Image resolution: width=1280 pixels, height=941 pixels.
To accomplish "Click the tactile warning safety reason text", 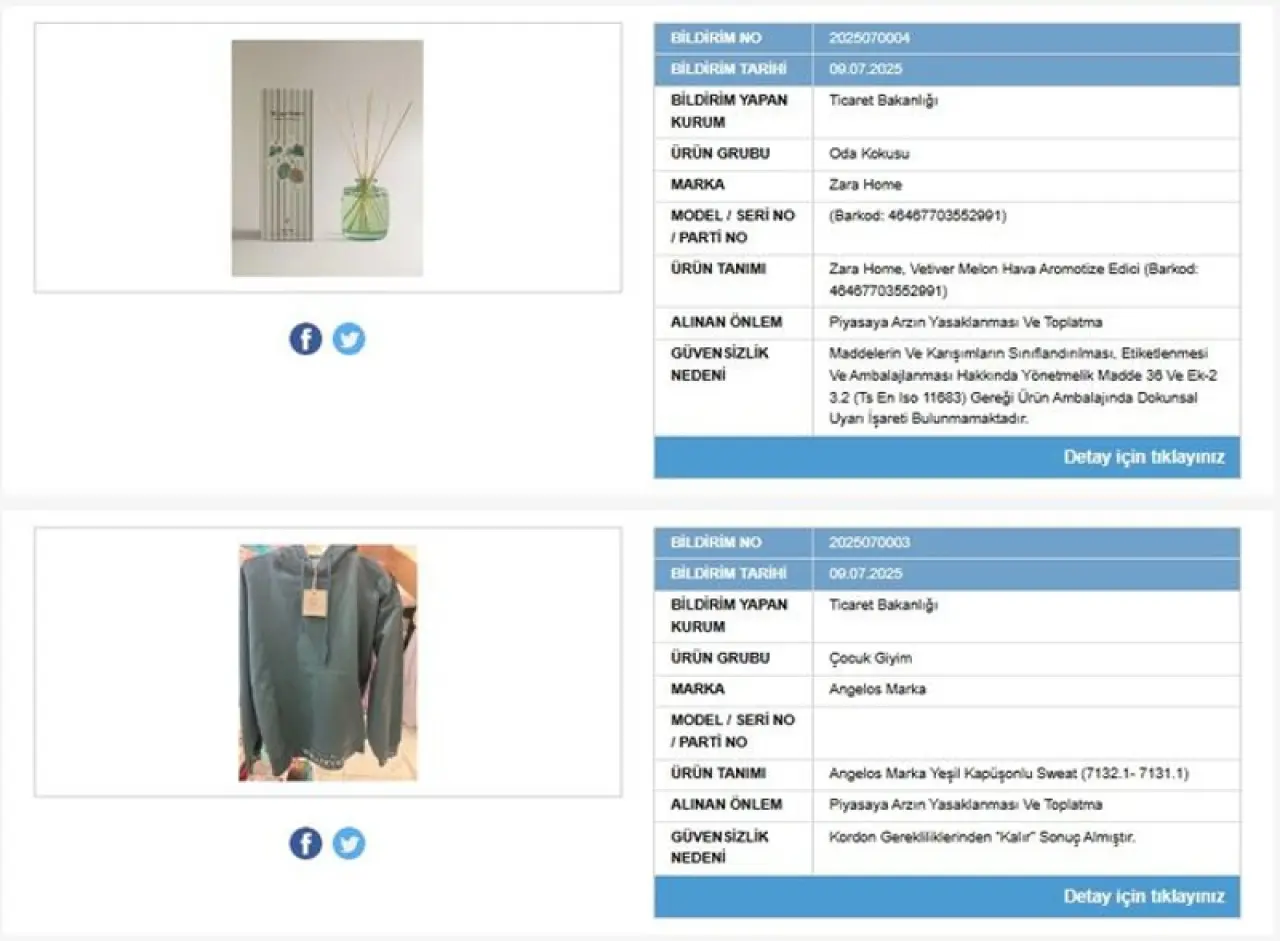I will 1023,386.
